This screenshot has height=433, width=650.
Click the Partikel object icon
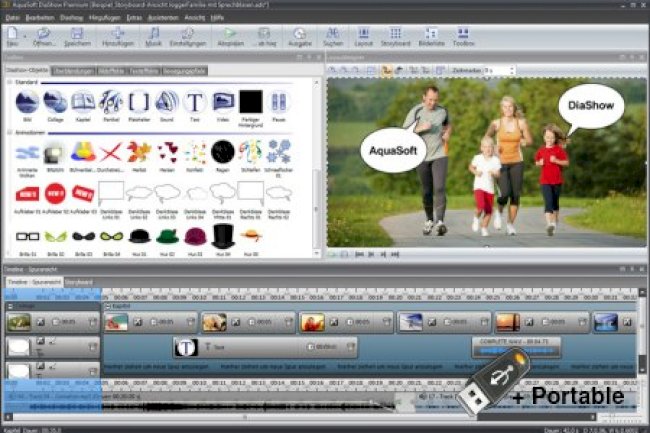pos(111,102)
